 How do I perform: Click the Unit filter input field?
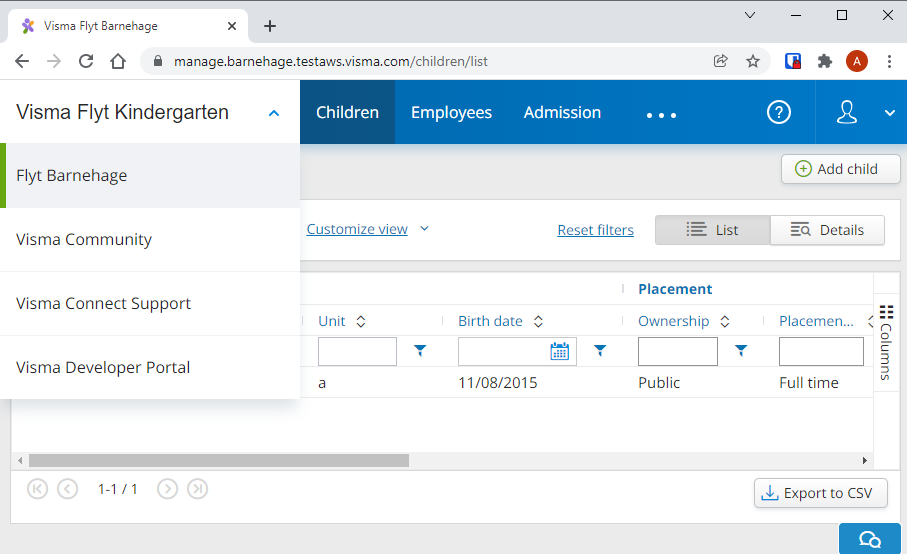(357, 352)
